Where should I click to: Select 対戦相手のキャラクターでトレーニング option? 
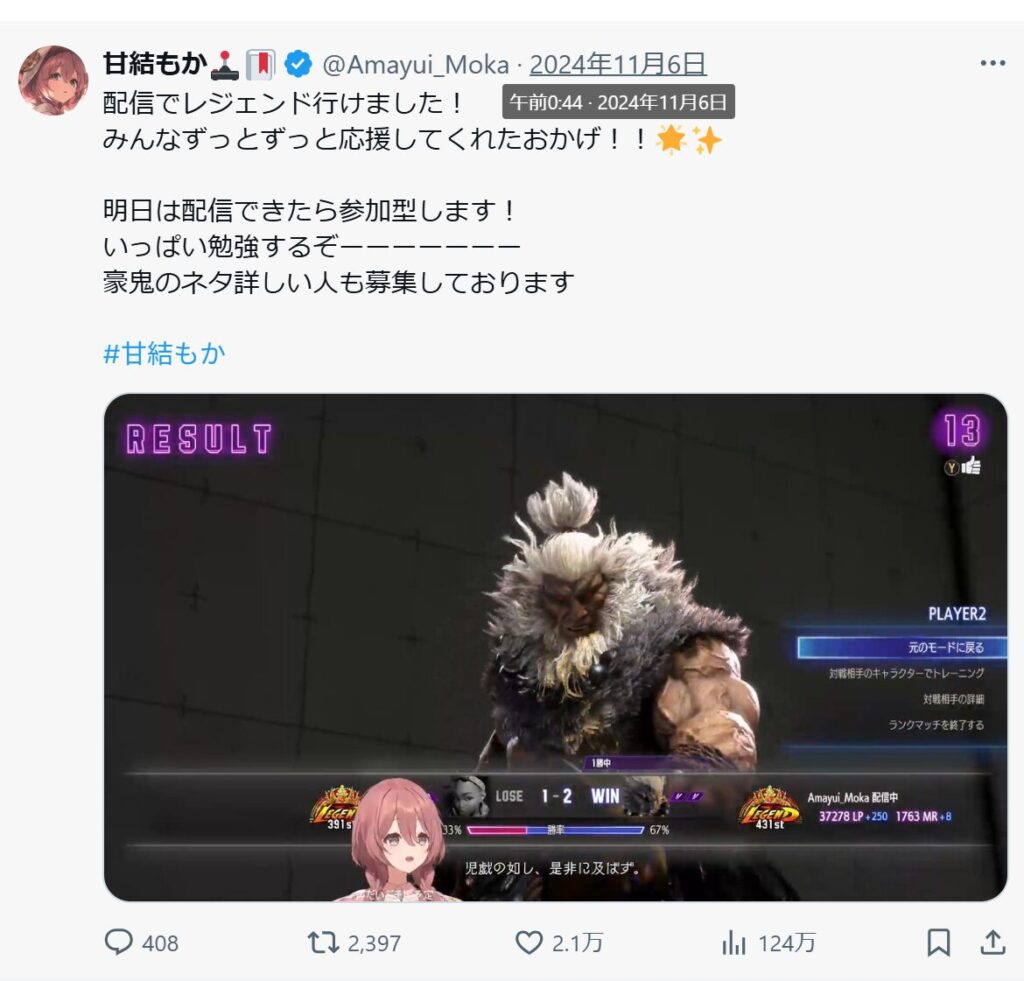[x=906, y=673]
